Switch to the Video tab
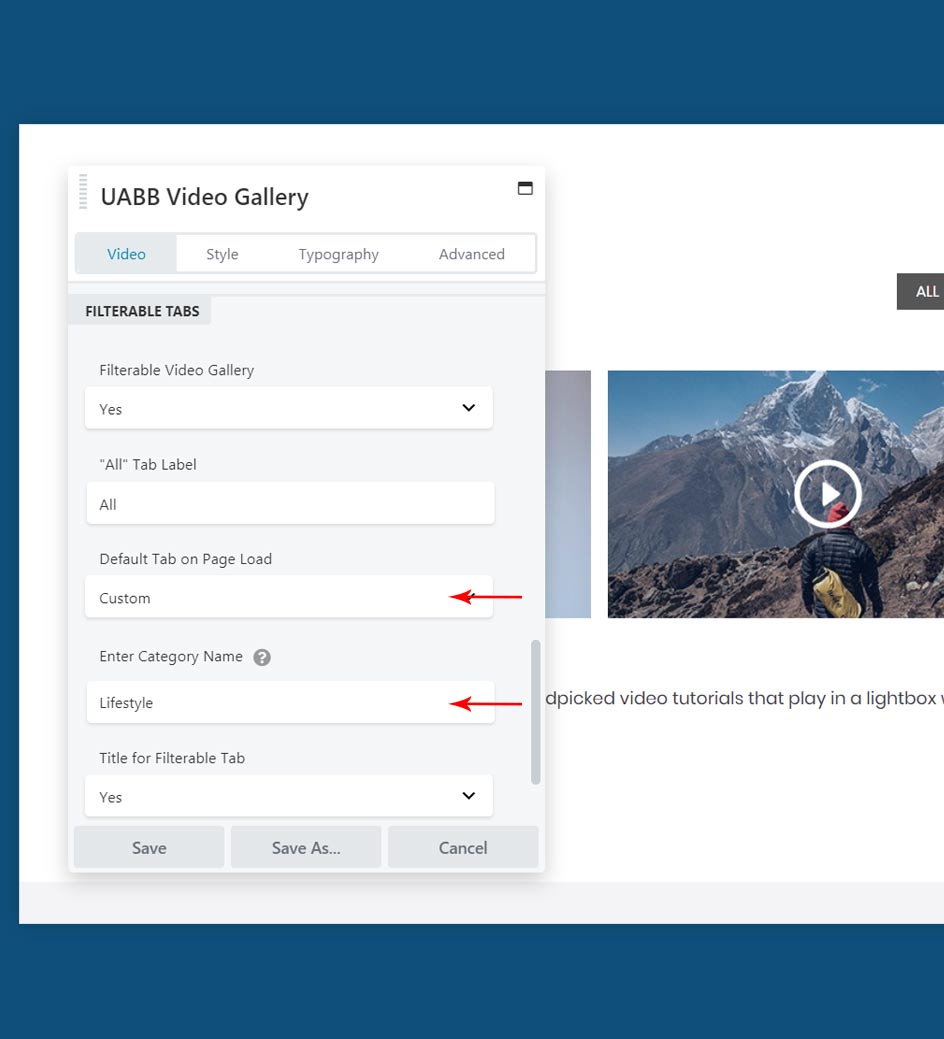This screenshot has height=1039, width=944. [126, 254]
